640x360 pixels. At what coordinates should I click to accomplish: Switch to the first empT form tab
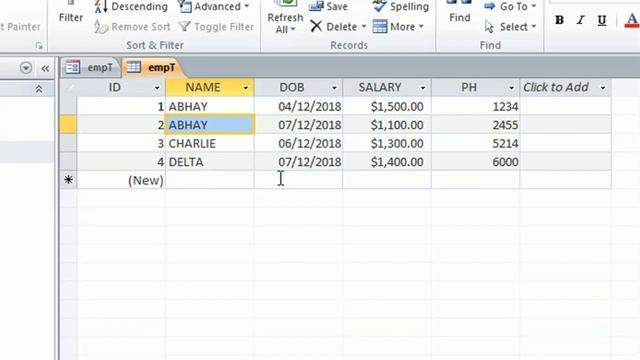(x=90, y=68)
